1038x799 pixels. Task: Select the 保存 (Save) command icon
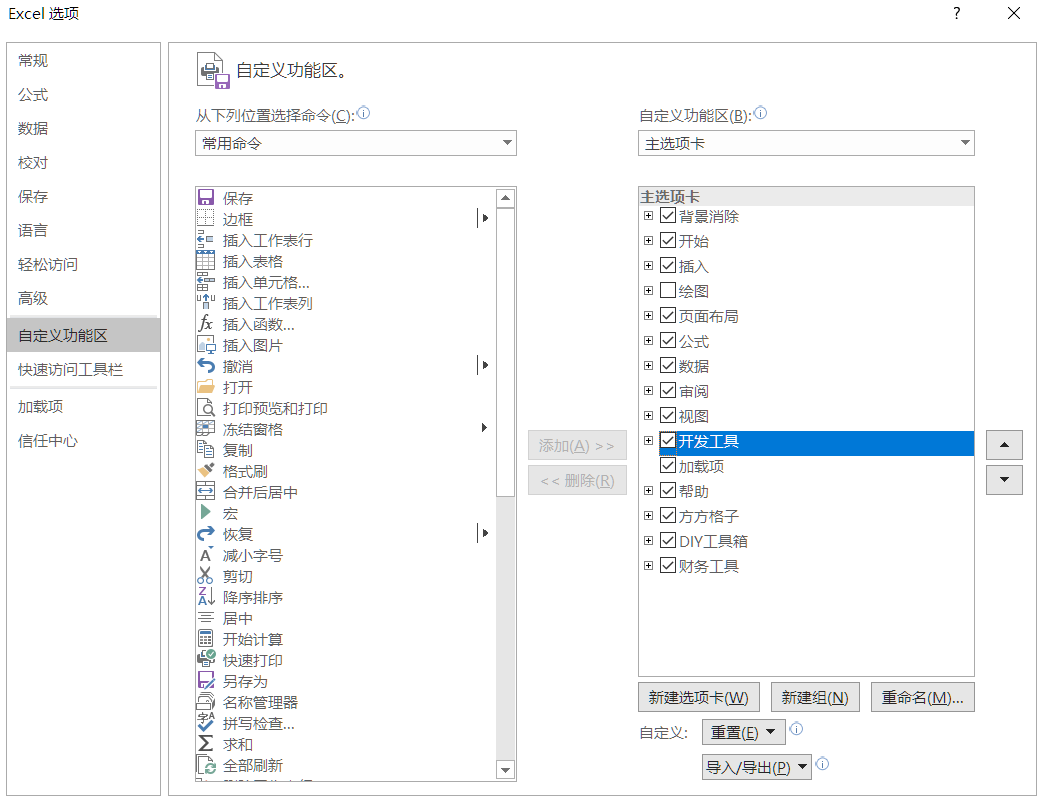tap(206, 197)
